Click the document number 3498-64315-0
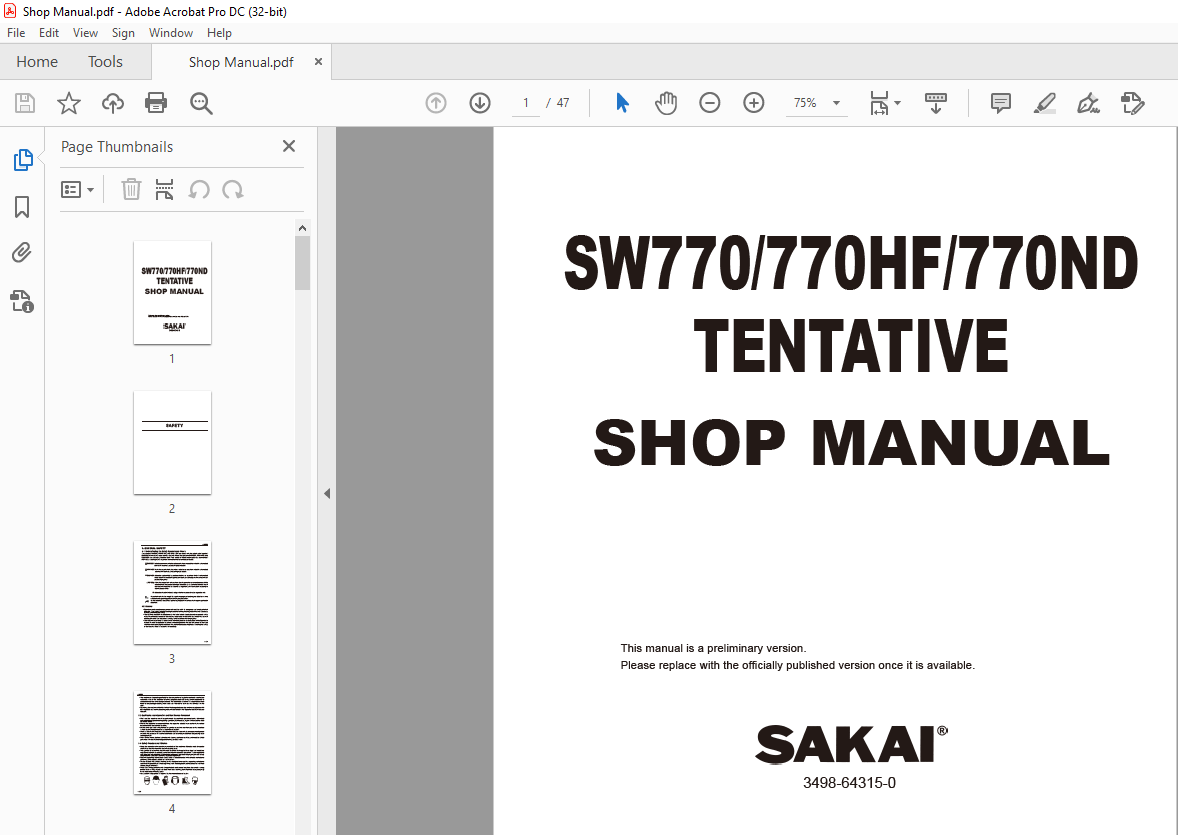 849,783
